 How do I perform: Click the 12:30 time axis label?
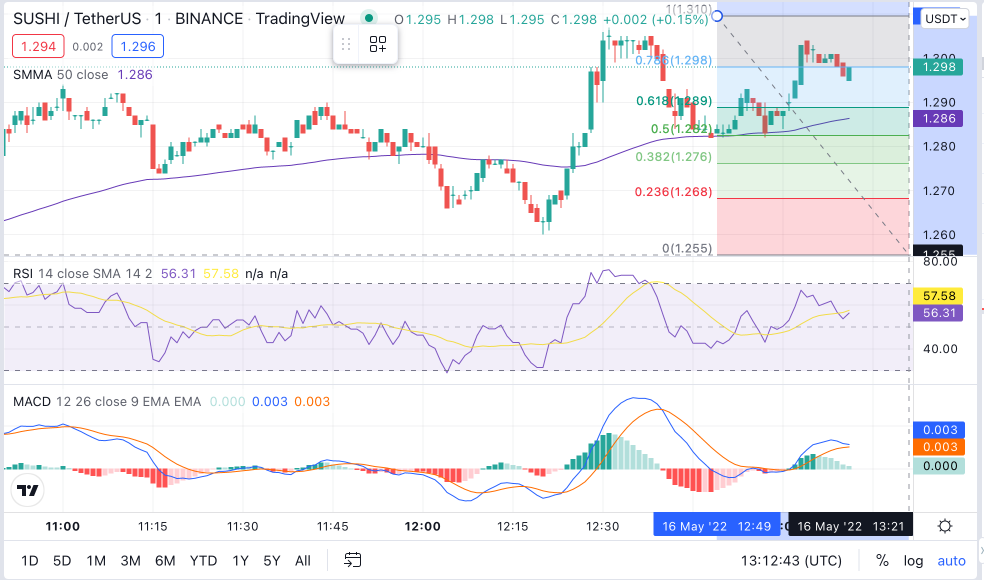point(602,526)
